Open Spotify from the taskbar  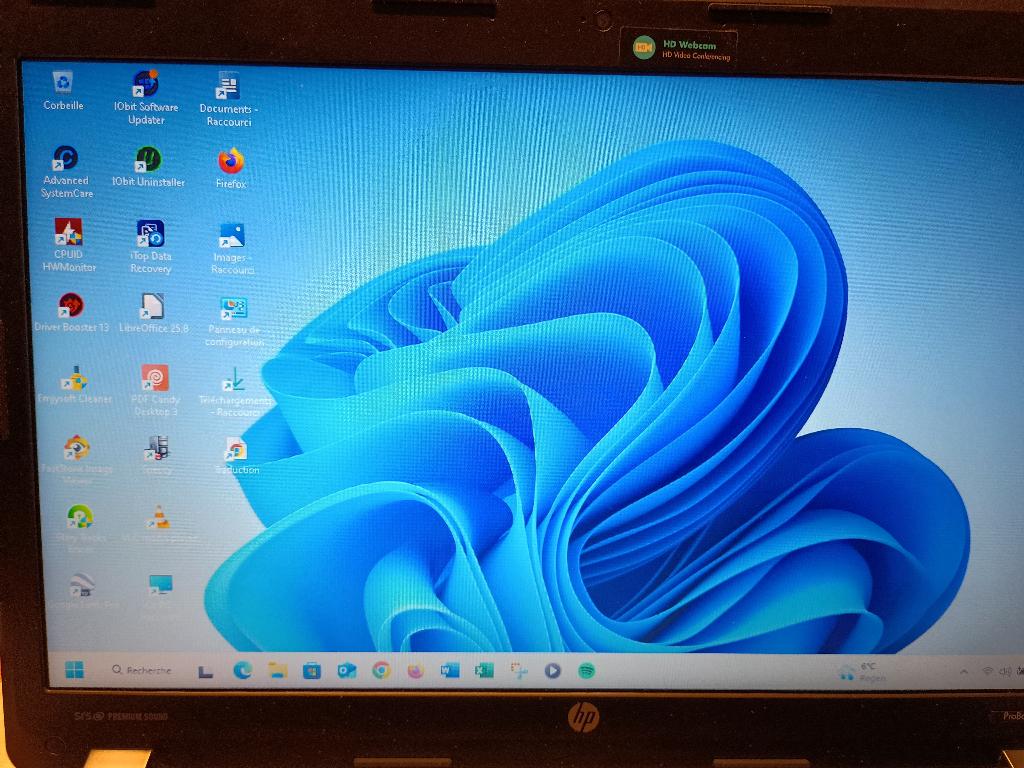(x=588, y=668)
